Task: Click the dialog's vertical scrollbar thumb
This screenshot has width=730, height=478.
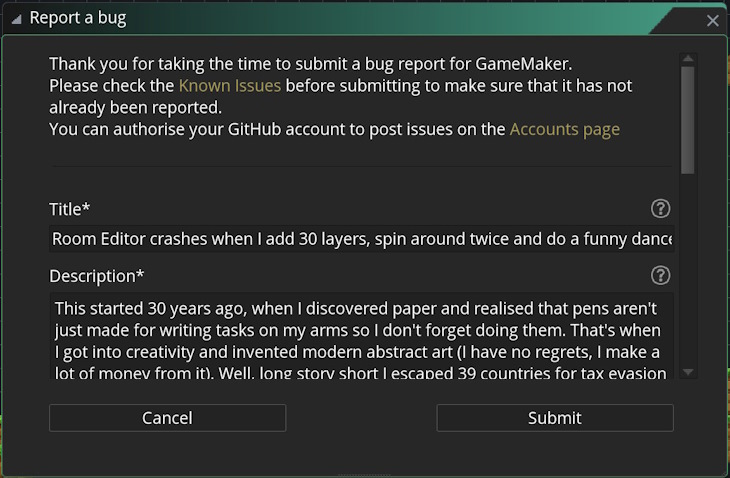Action: 687,118
